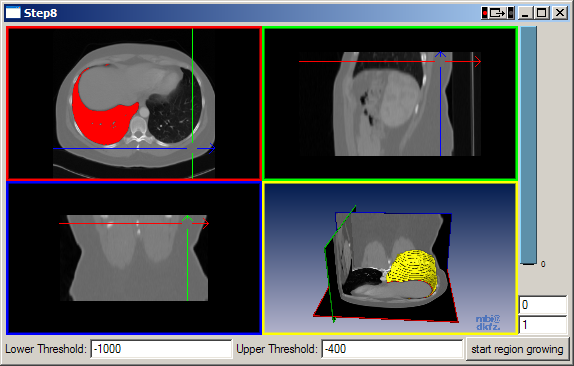Click the mbi@dkfz logo in 3D view
Image resolution: width=574 pixels, height=366 pixels.
click(x=488, y=322)
